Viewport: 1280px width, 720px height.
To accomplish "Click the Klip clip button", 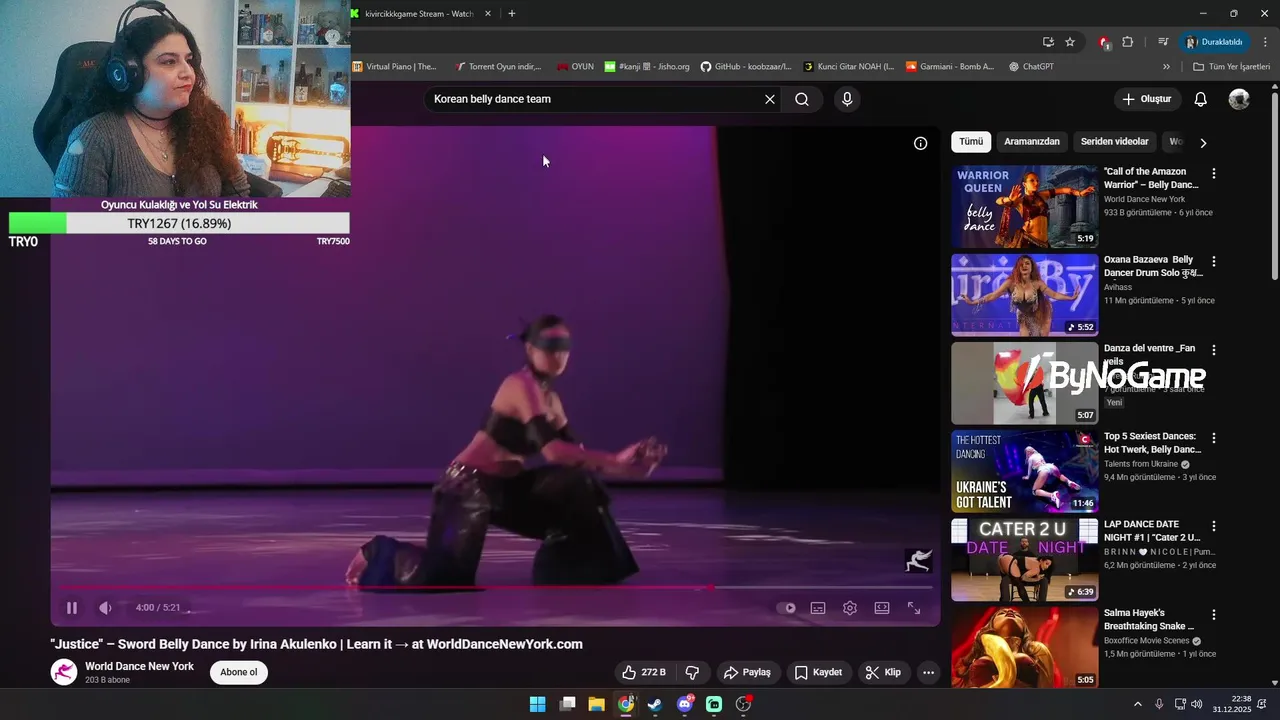I will coord(883,672).
